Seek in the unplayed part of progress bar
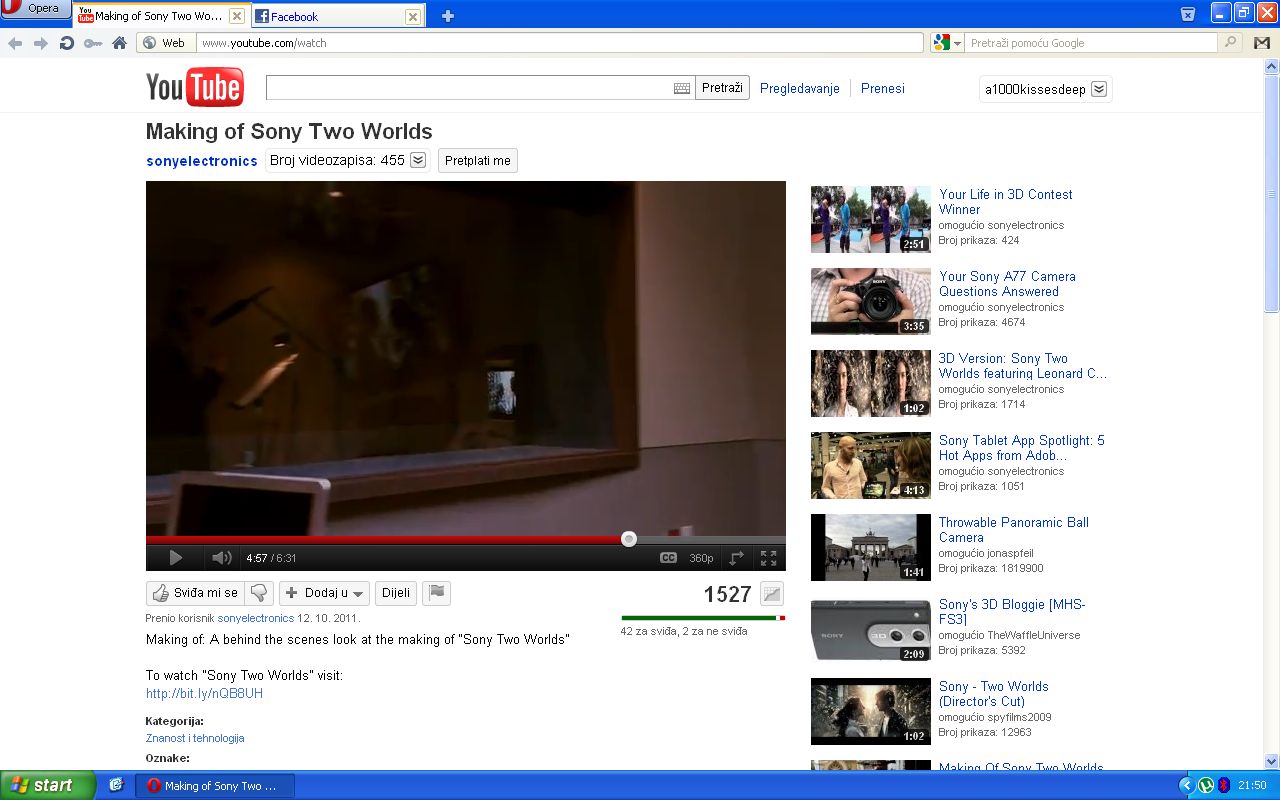This screenshot has height=800, width=1280. [x=710, y=539]
